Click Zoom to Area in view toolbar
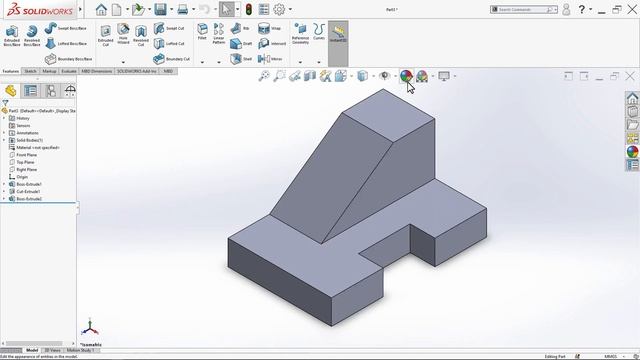Image resolution: width=640 pixels, height=360 pixels. coord(279,76)
